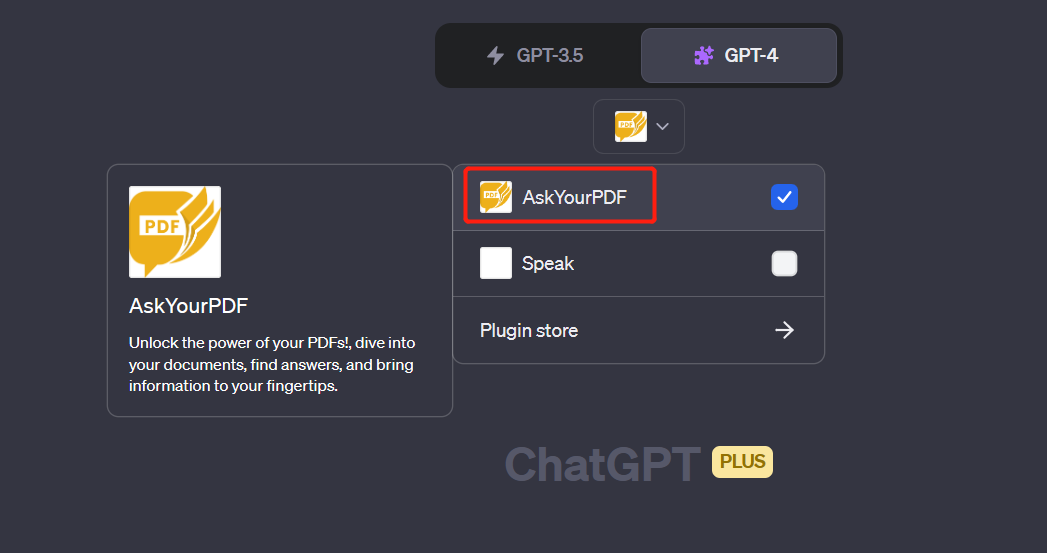Viewport: 1047px width, 553px height.
Task: Click the AskYourPDF description paragraph text
Action: (271, 364)
